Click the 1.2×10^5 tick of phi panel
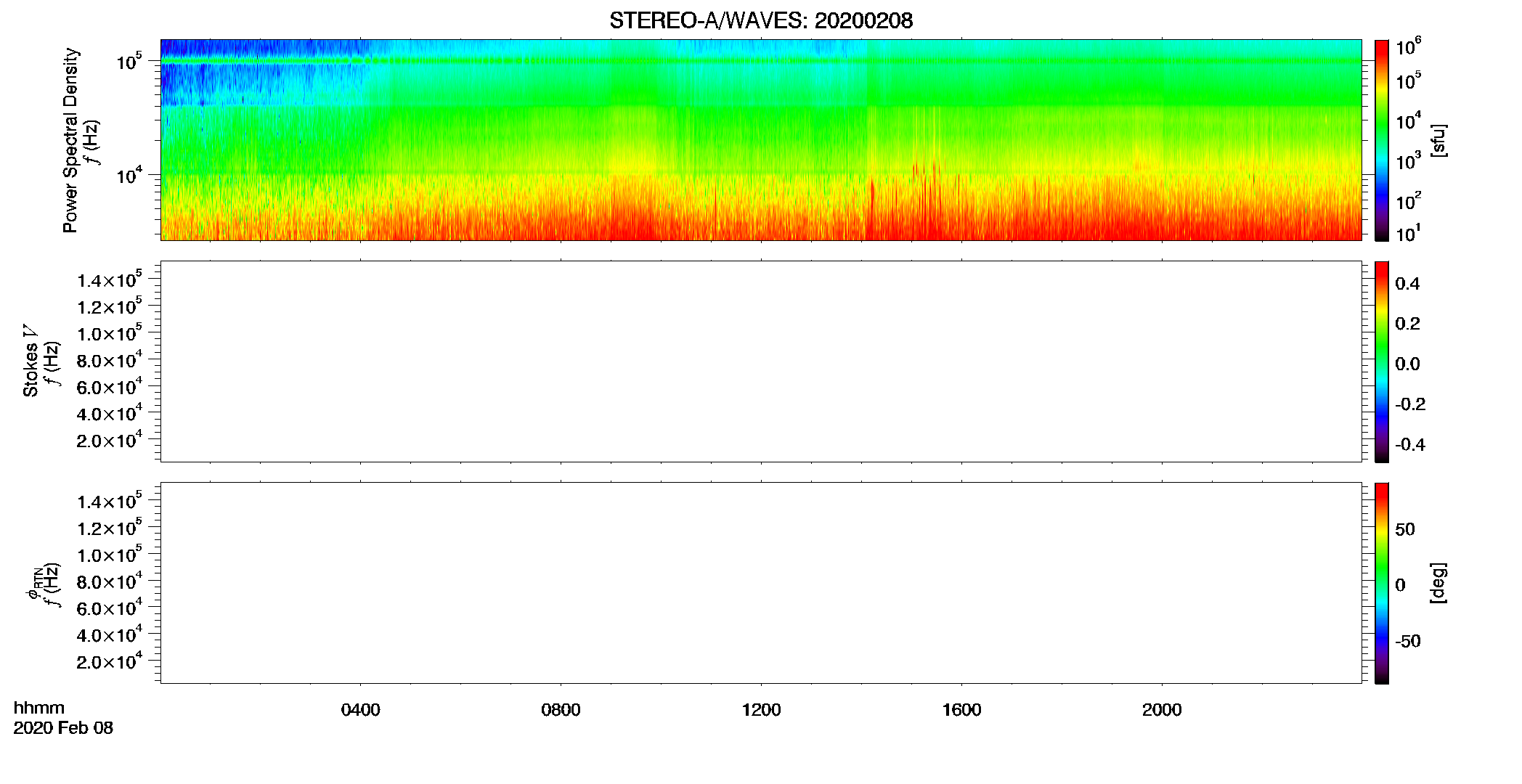The image size is (1522, 784). (x=110, y=527)
